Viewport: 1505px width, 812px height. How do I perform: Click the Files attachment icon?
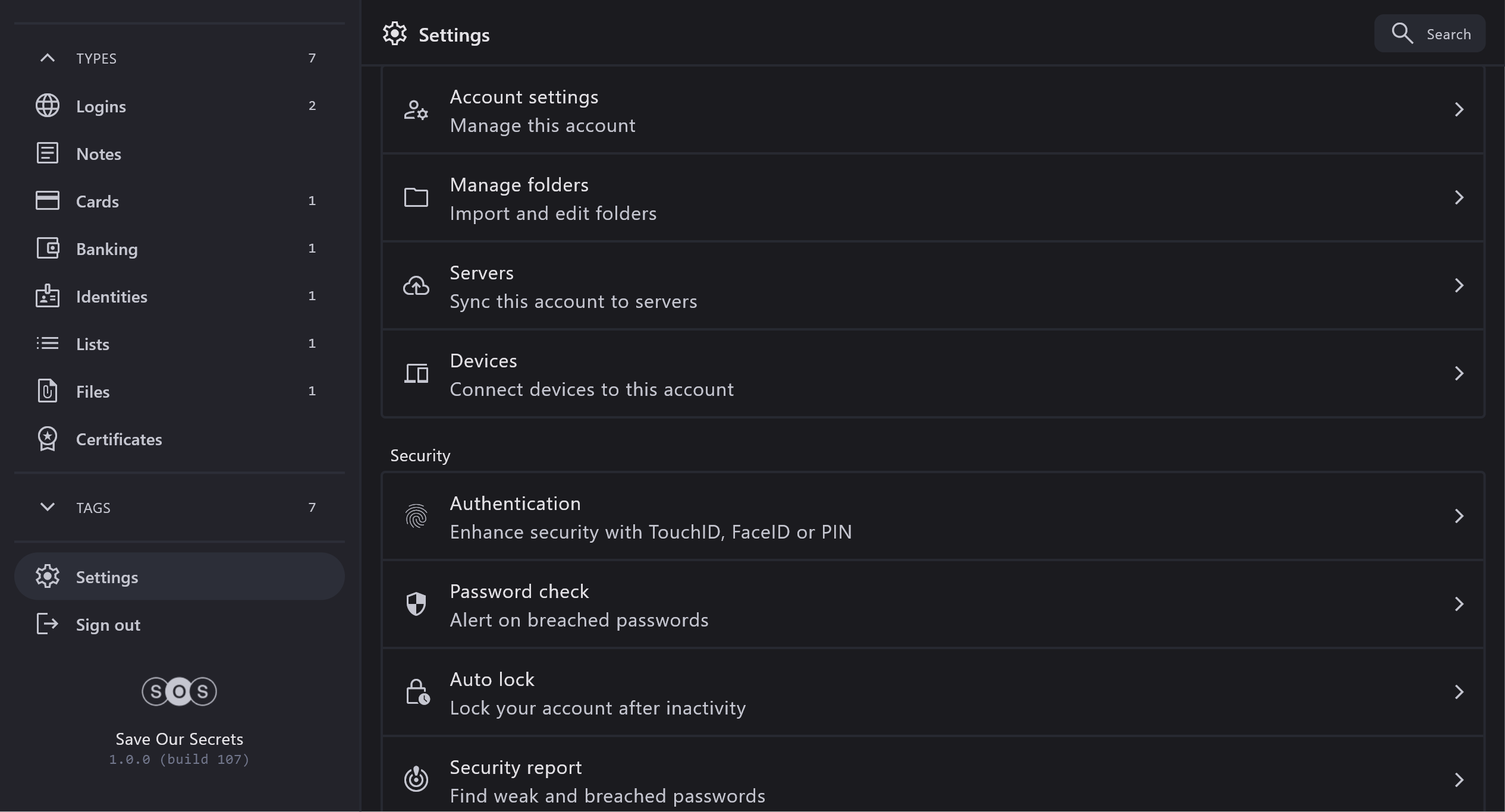[48, 391]
